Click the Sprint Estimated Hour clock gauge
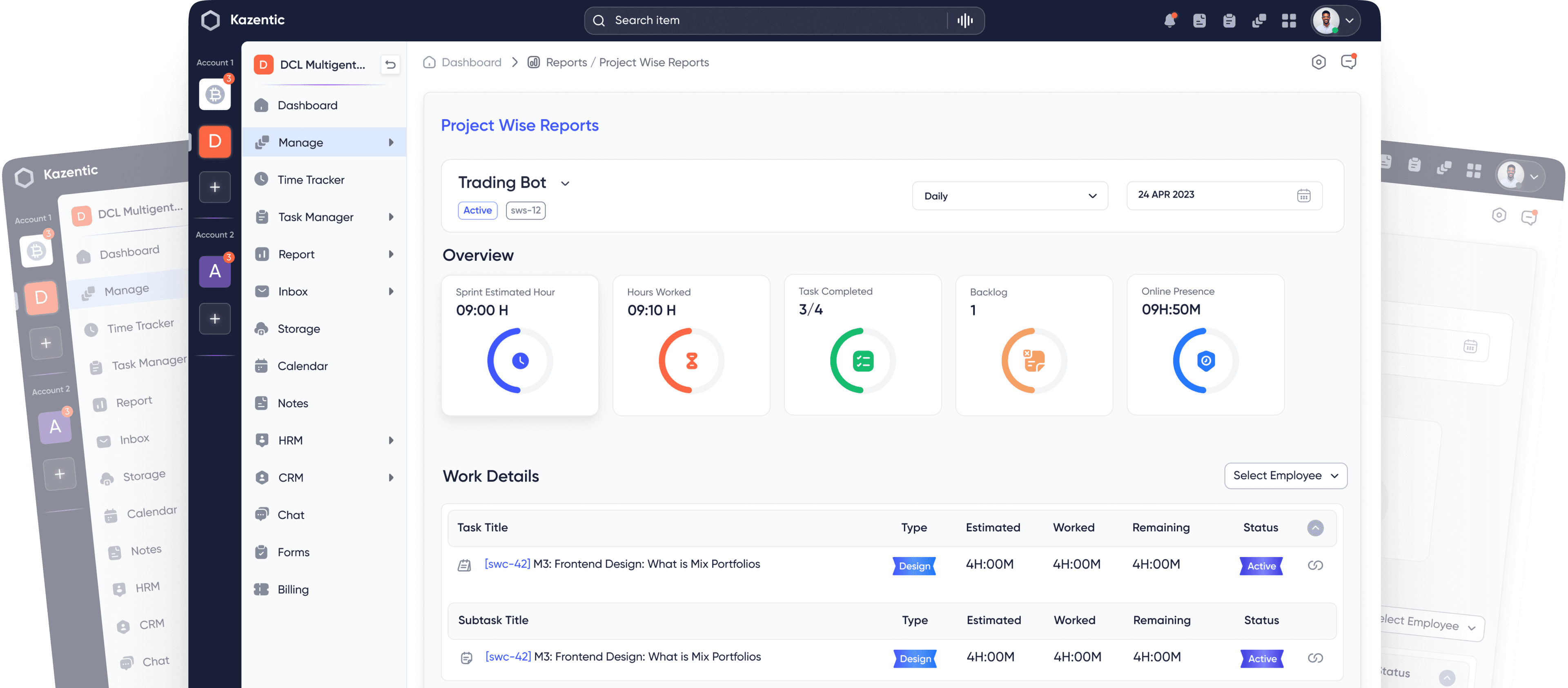The width and height of the screenshot is (1568, 688). [x=521, y=361]
